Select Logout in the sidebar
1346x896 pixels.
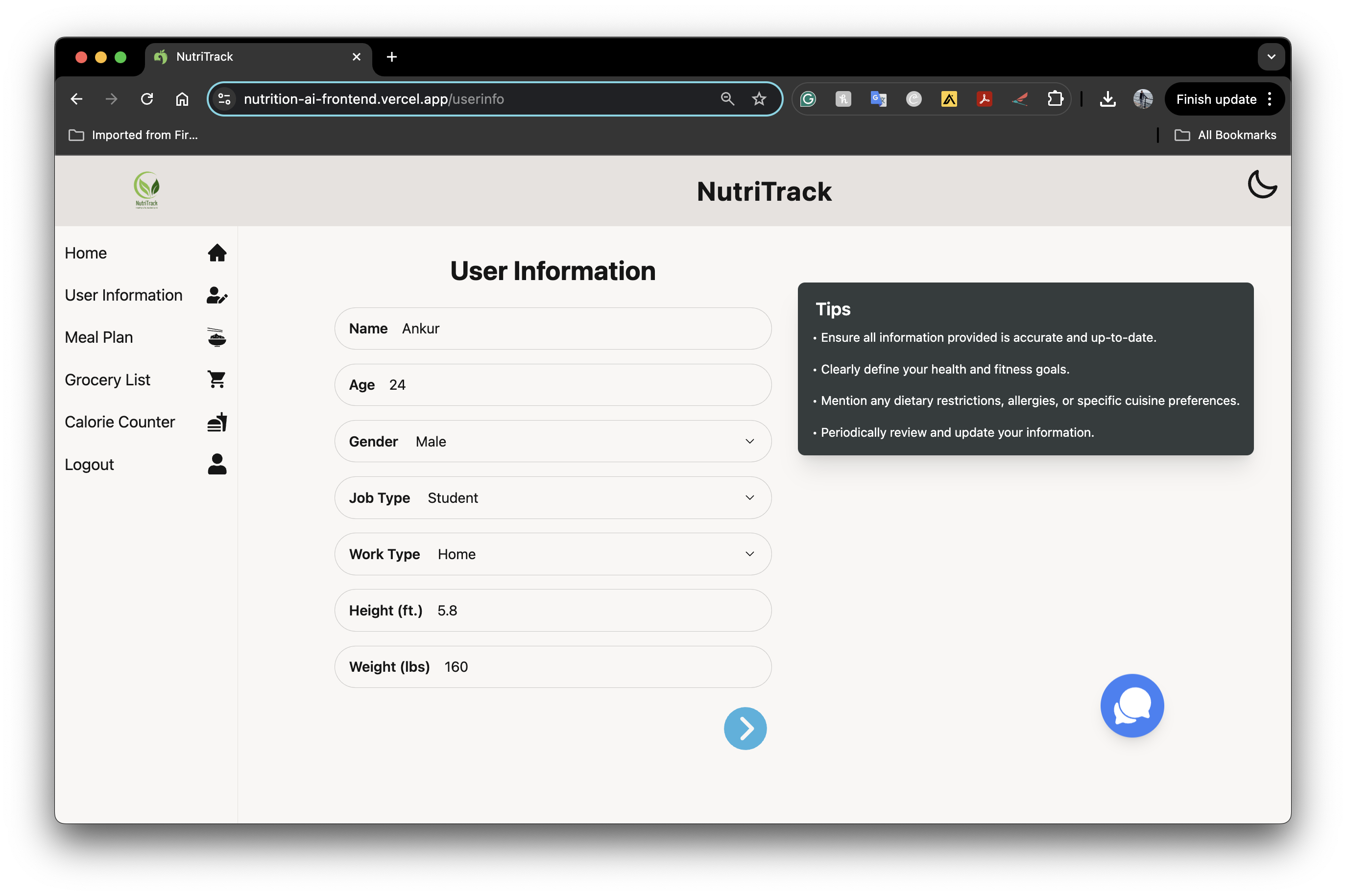tap(89, 464)
